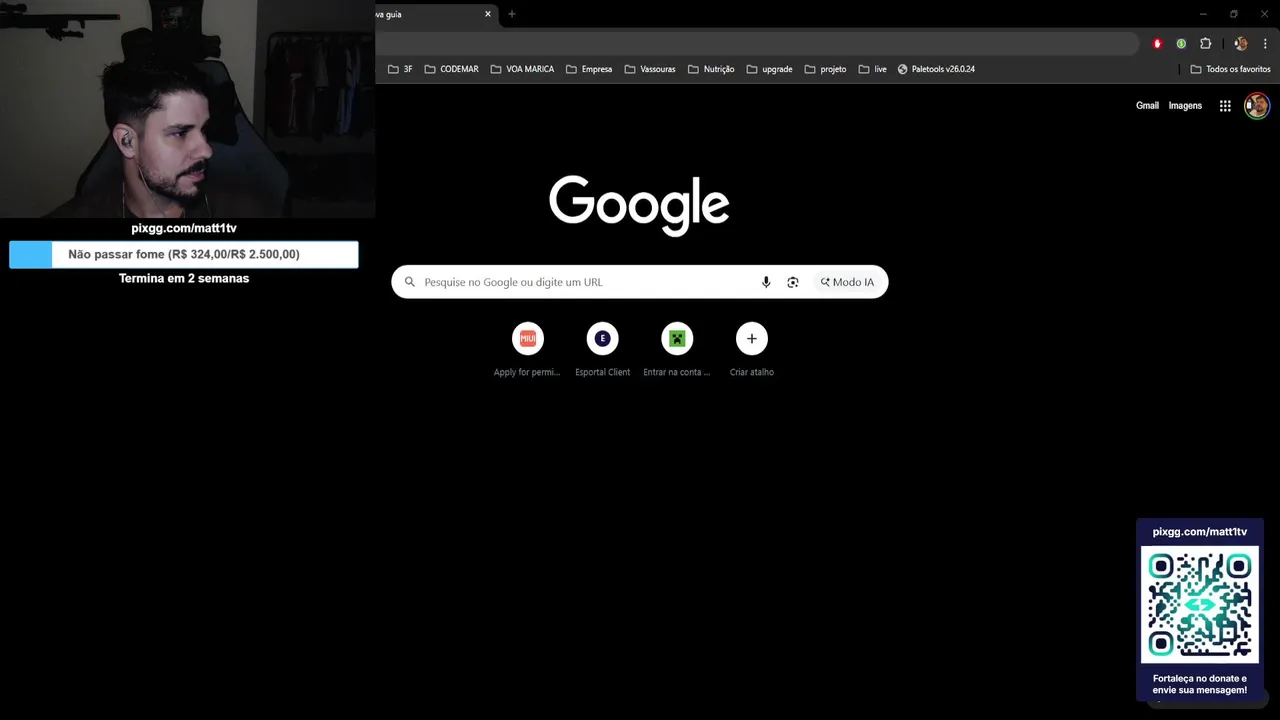Open the 3F bookmark folder
The width and height of the screenshot is (1280, 720).
tap(400, 69)
